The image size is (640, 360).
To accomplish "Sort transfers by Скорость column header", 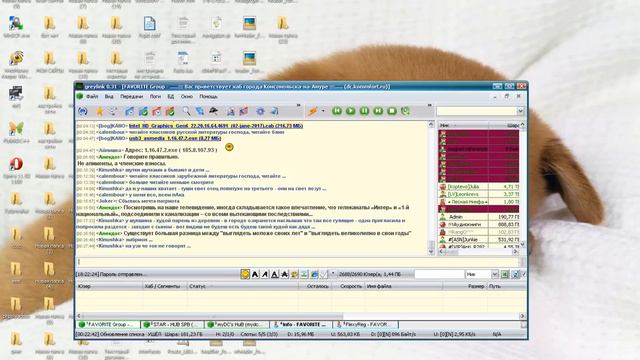I will 348,286.
